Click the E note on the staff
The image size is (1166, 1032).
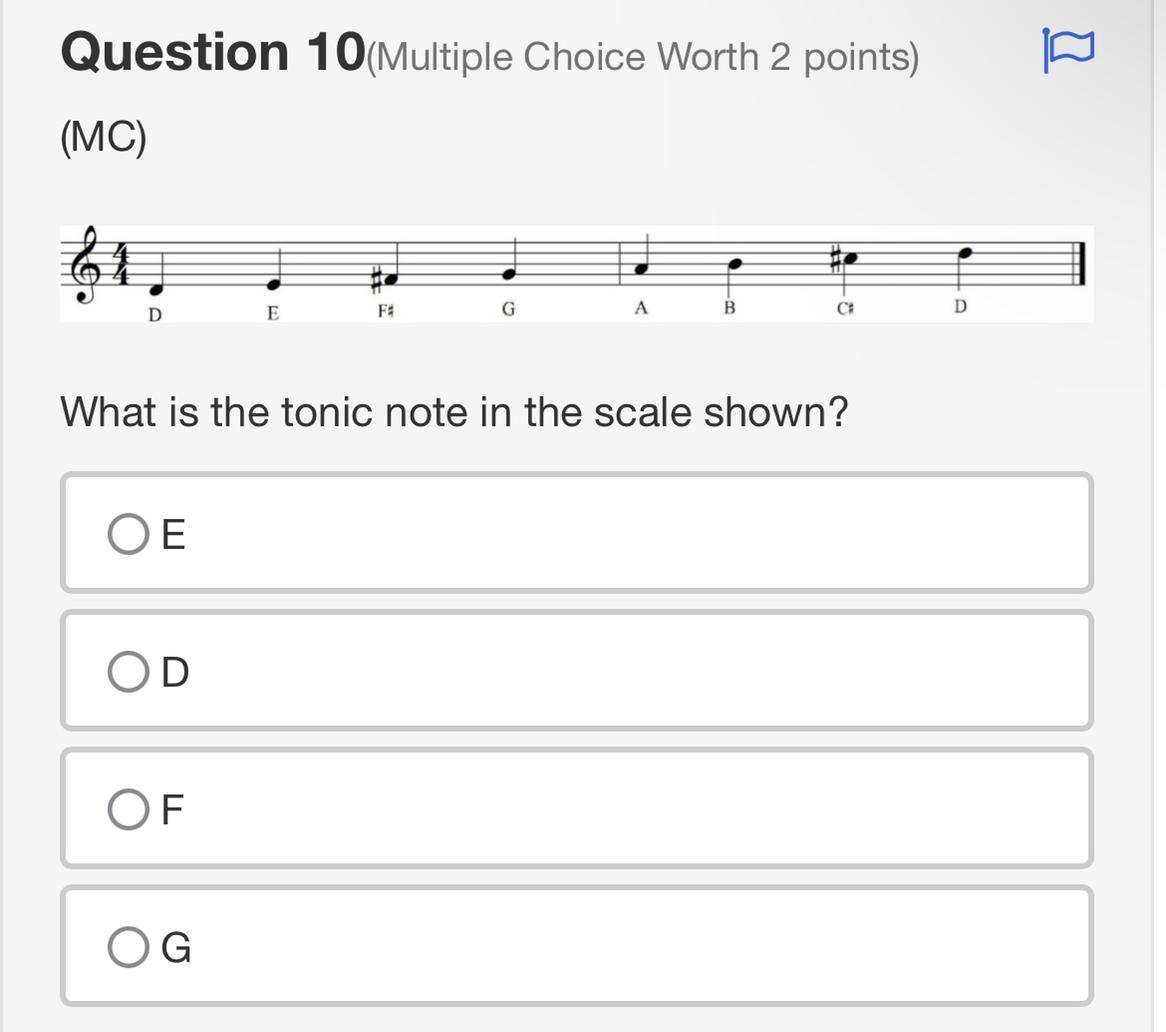click(272, 284)
